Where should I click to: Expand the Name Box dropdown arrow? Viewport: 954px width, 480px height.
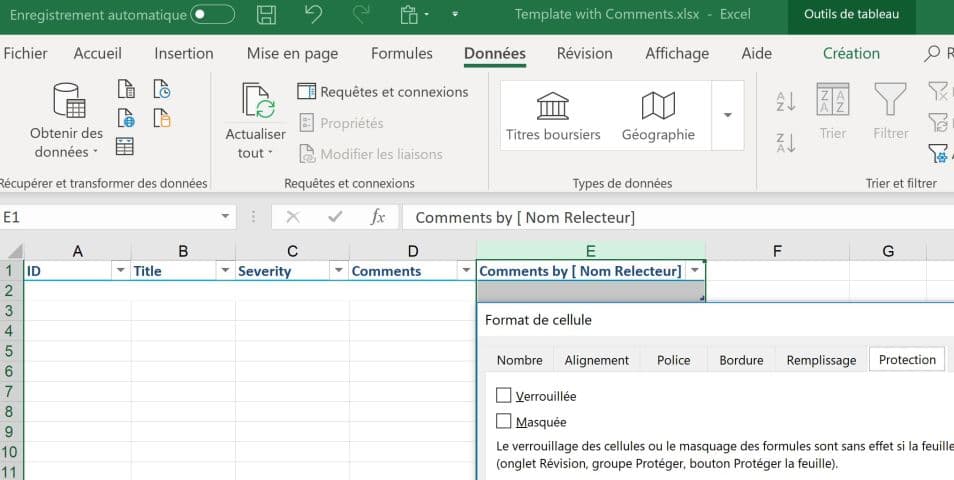click(x=225, y=217)
